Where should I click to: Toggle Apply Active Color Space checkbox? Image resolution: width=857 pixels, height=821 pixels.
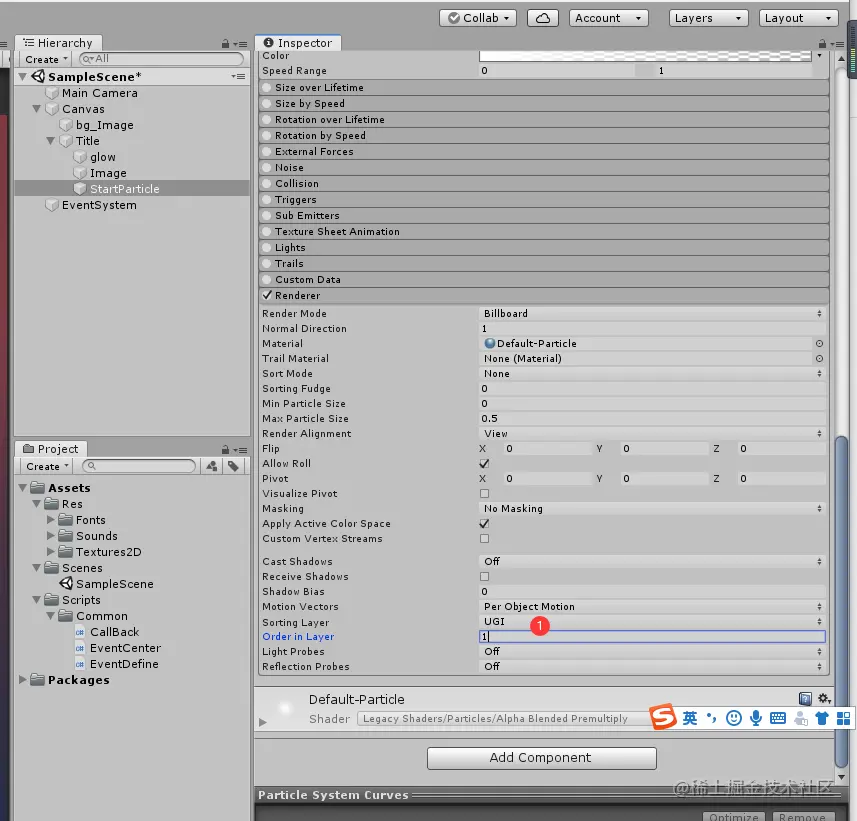click(x=484, y=524)
